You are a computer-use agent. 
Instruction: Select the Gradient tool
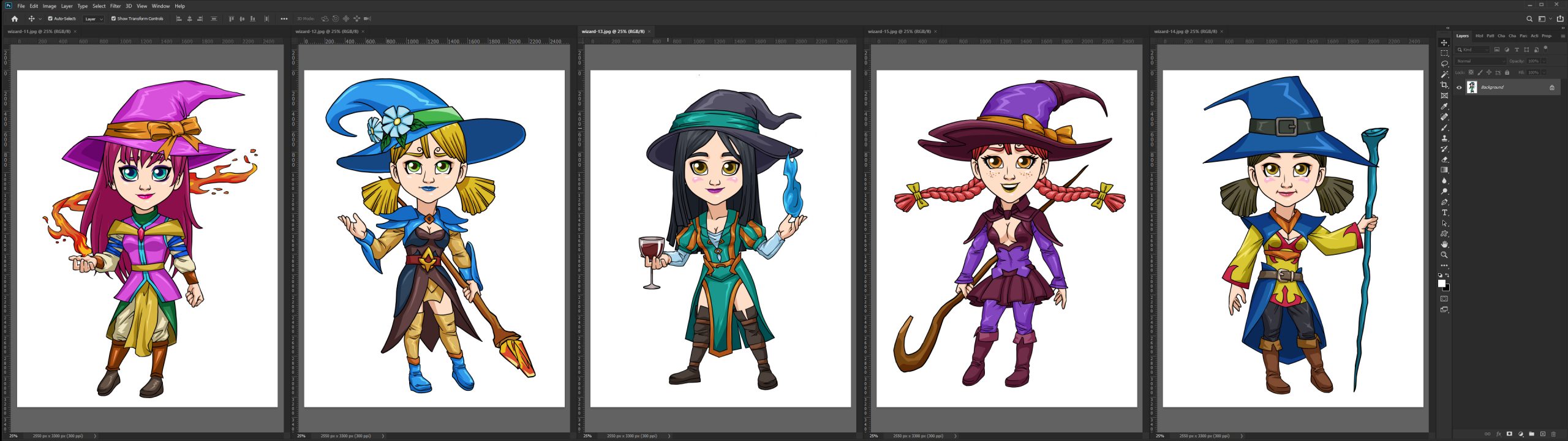coord(1444,170)
